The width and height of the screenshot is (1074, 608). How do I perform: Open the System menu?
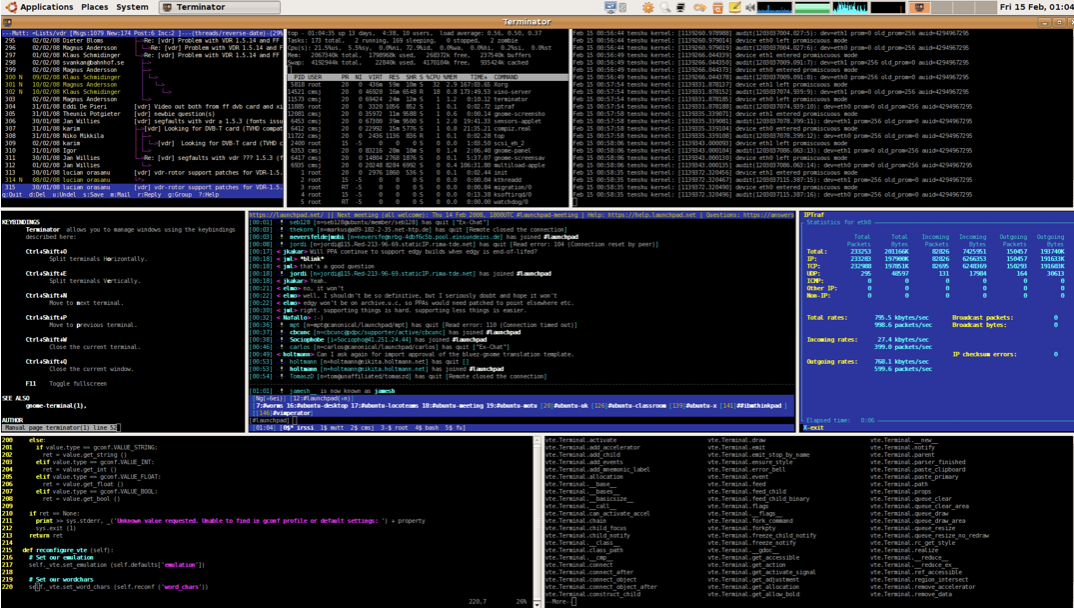pos(132,7)
